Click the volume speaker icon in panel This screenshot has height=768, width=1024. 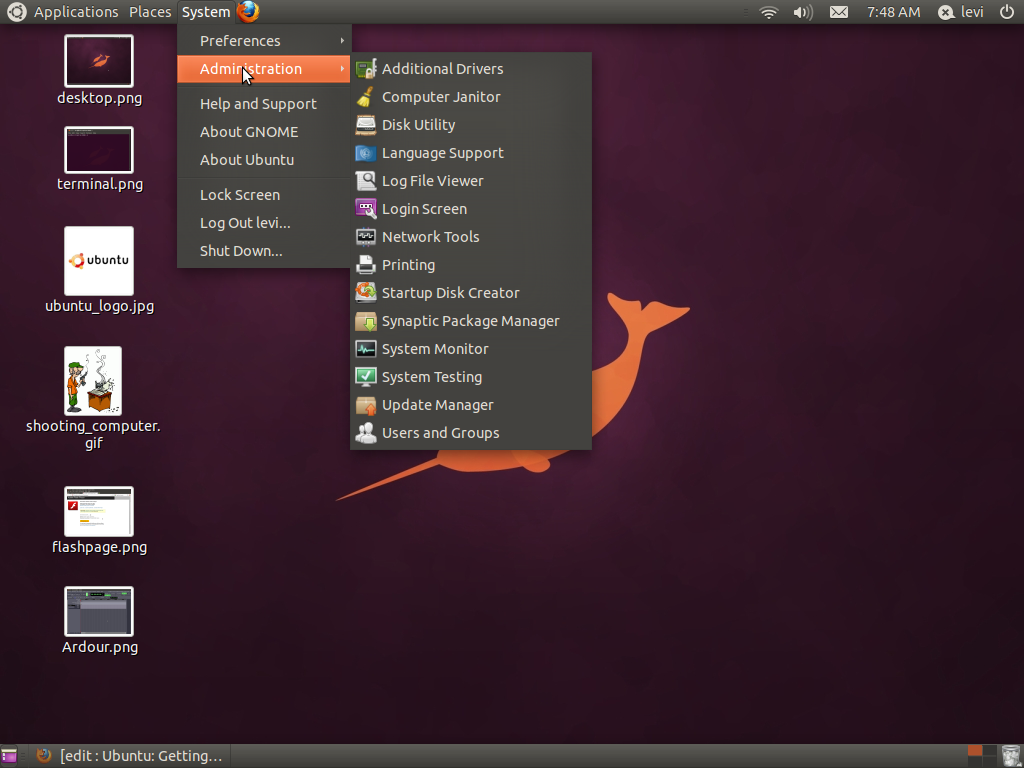click(x=803, y=12)
